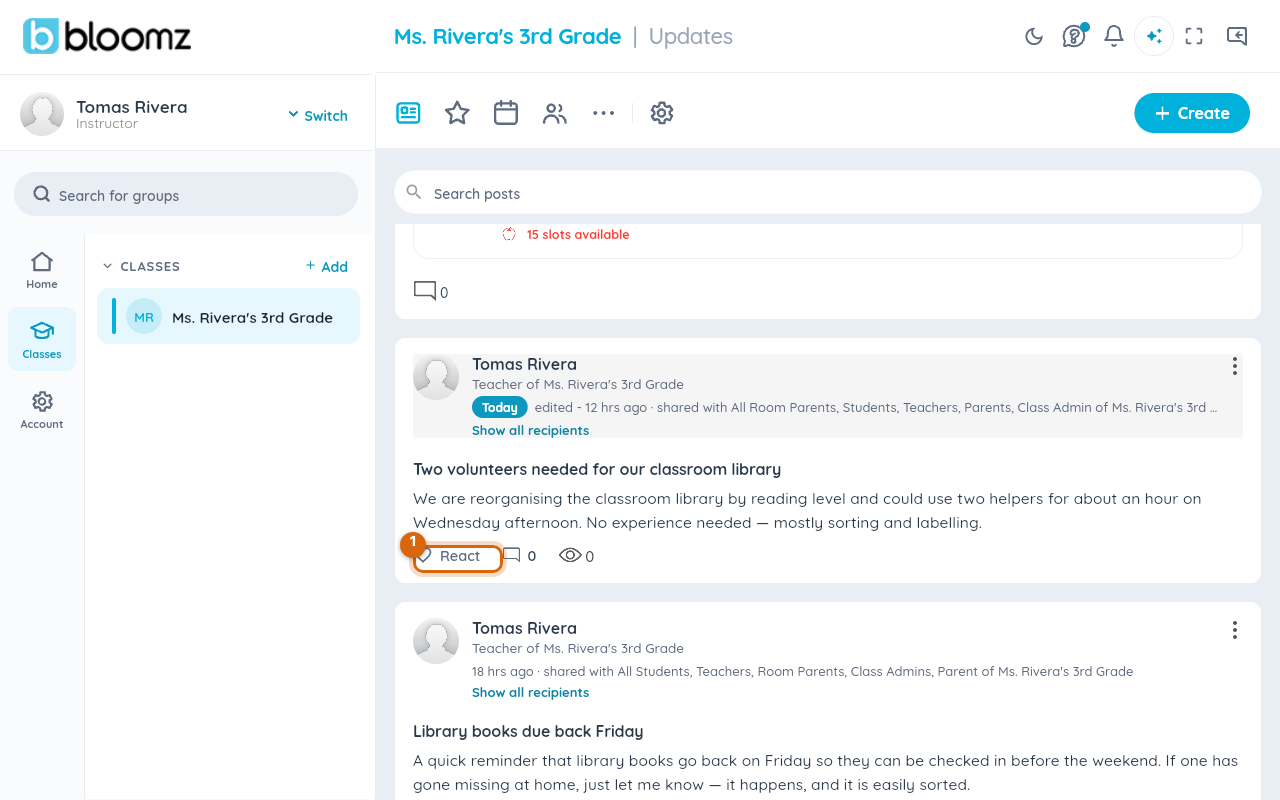View who saw the volunteers post
1280x800 pixels.
pos(576,556)
